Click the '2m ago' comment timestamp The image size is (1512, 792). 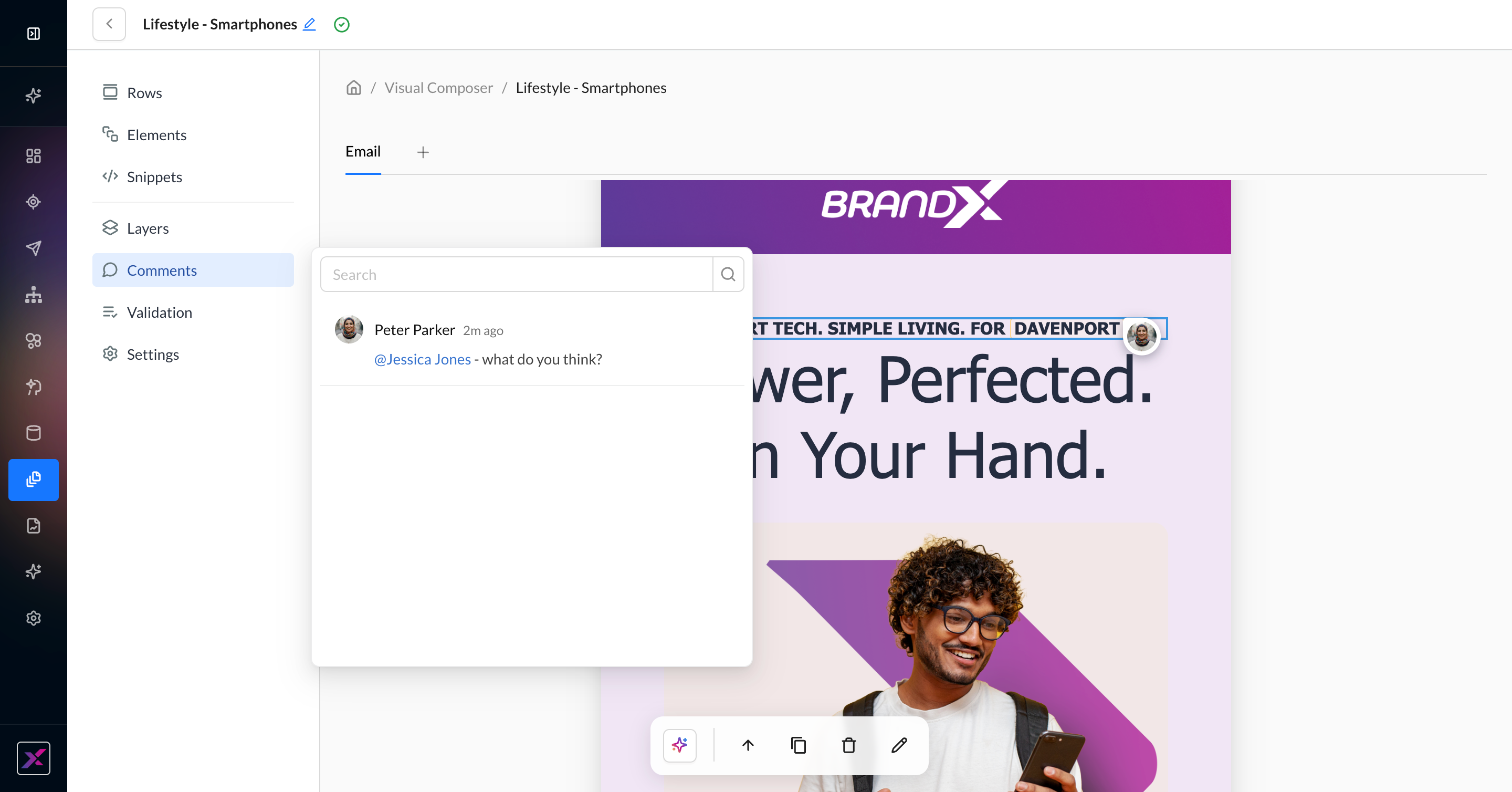coord(483,330)
